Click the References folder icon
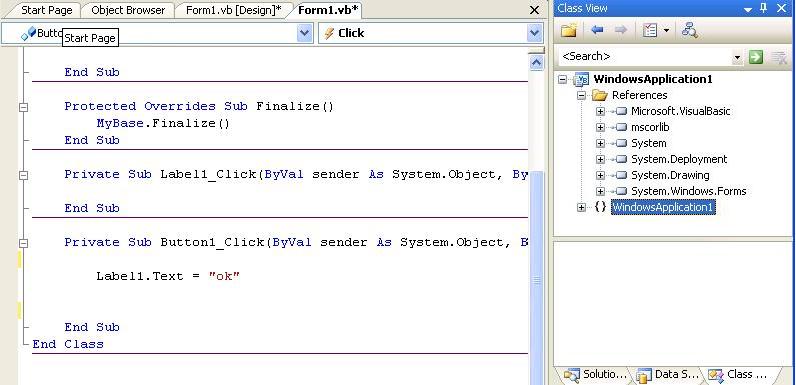The width and height of the screenshot is (796, 385). pos(600,95)
